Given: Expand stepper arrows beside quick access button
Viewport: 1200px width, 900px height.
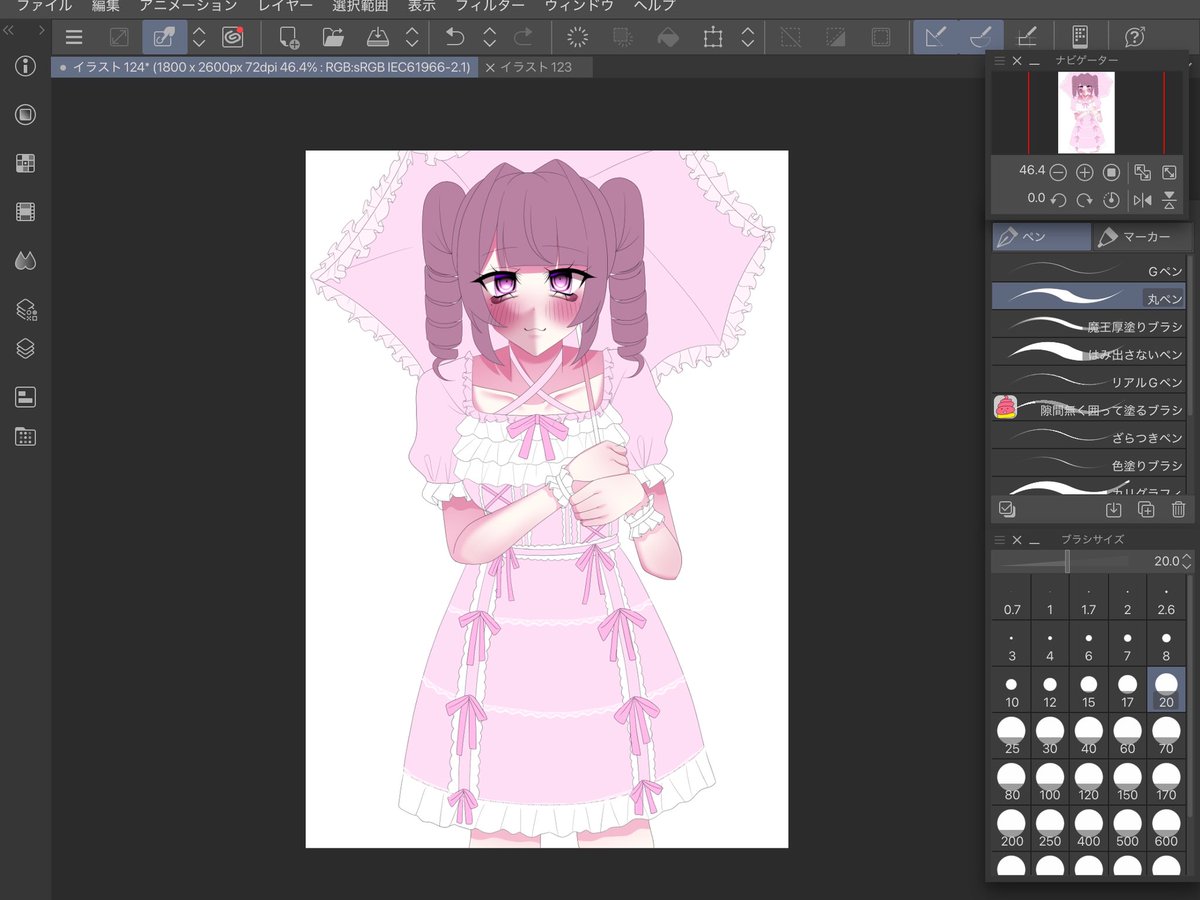Looking at the screenshot, I should pos(199,38).
